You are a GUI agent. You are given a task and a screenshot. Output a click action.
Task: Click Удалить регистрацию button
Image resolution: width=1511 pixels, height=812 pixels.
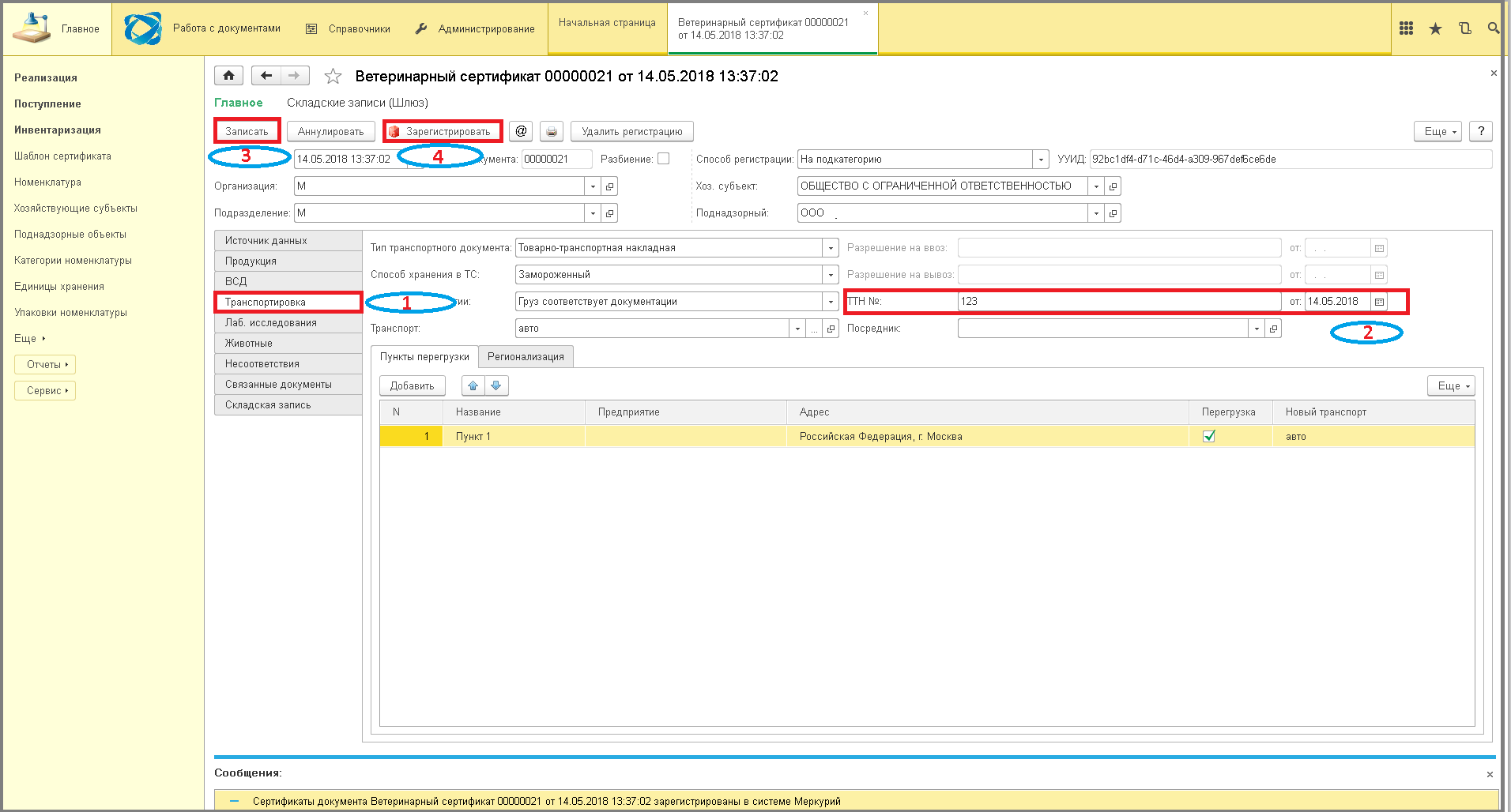(632, 131)
